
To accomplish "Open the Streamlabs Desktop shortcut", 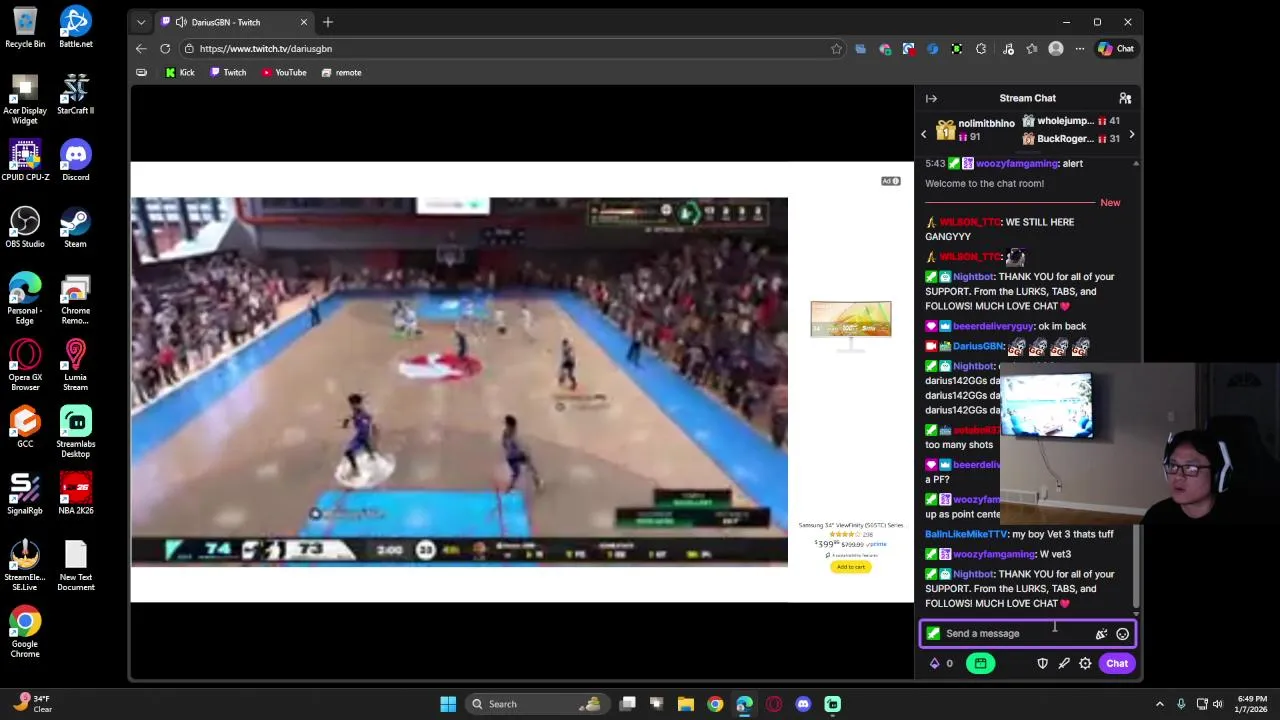I will [75, 432].
